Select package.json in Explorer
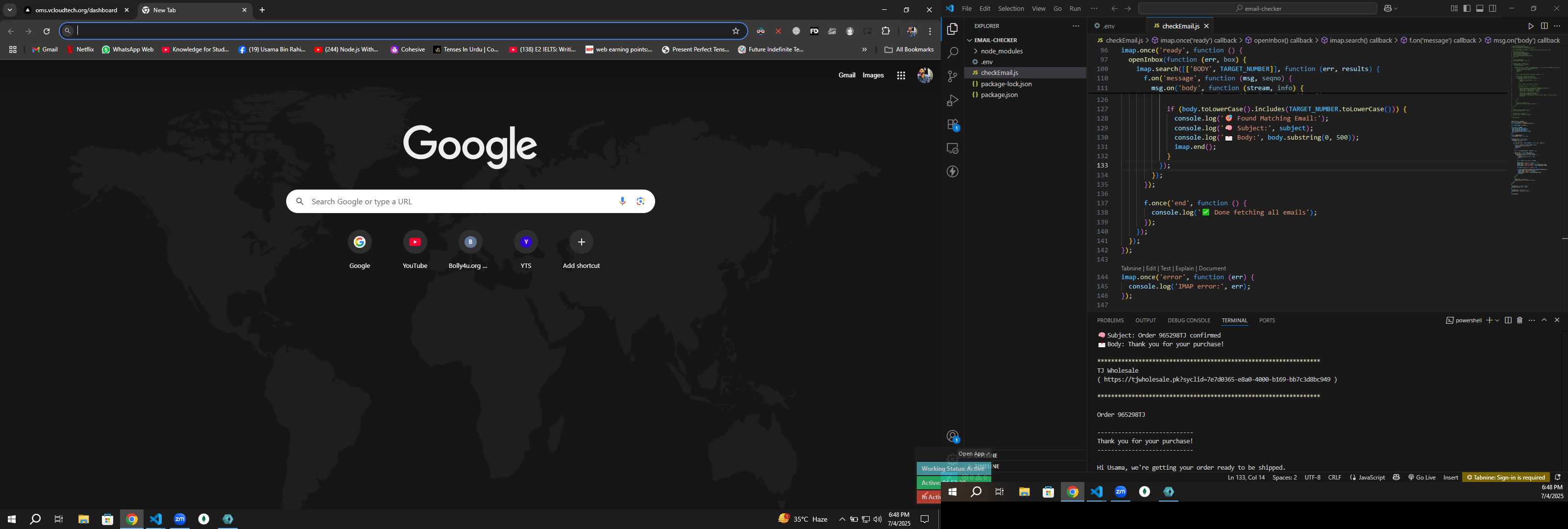The width and height of the screenshot is (1568, 529). (999, 95)
